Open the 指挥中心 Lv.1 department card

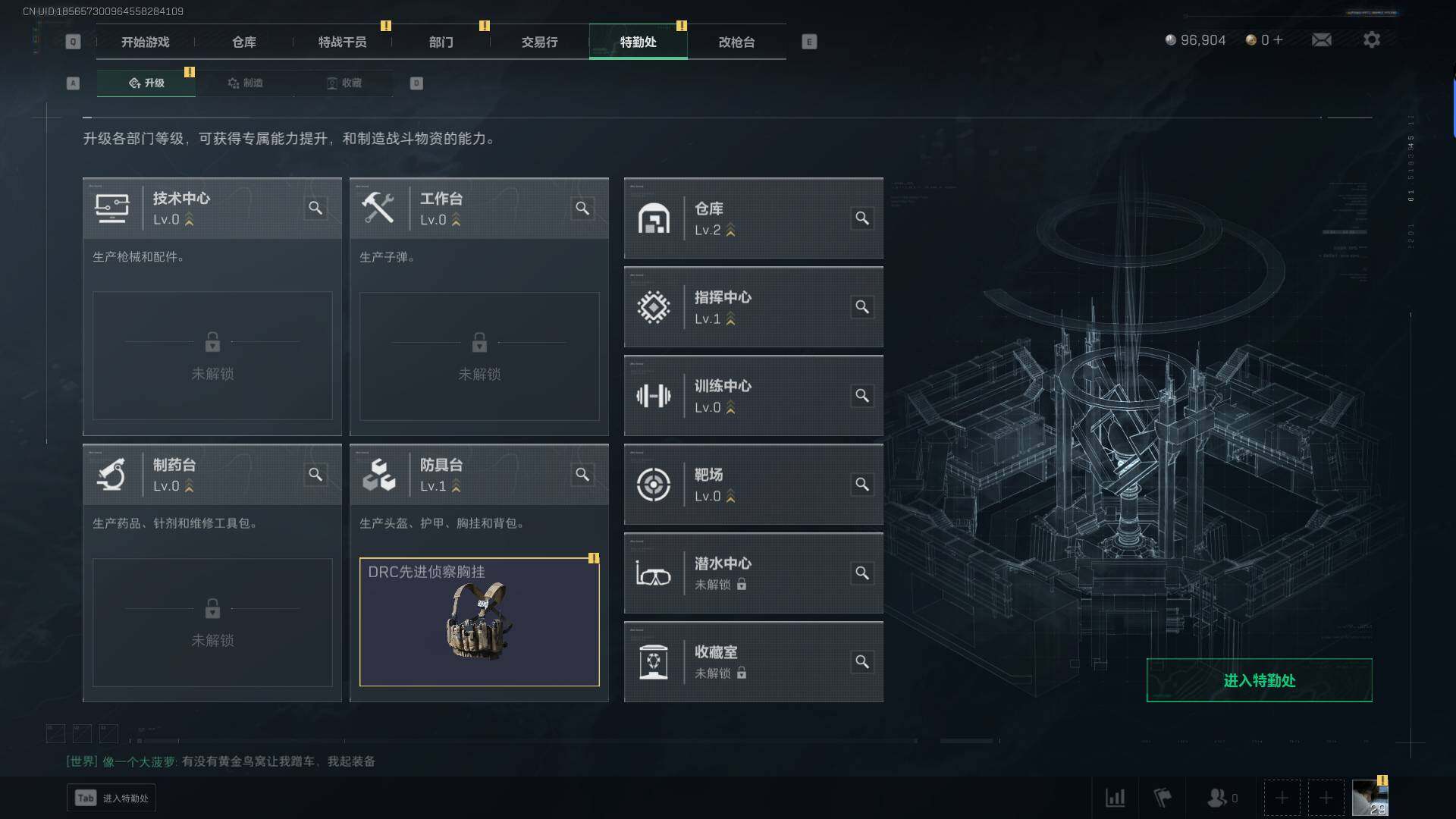tap(753, 307)
